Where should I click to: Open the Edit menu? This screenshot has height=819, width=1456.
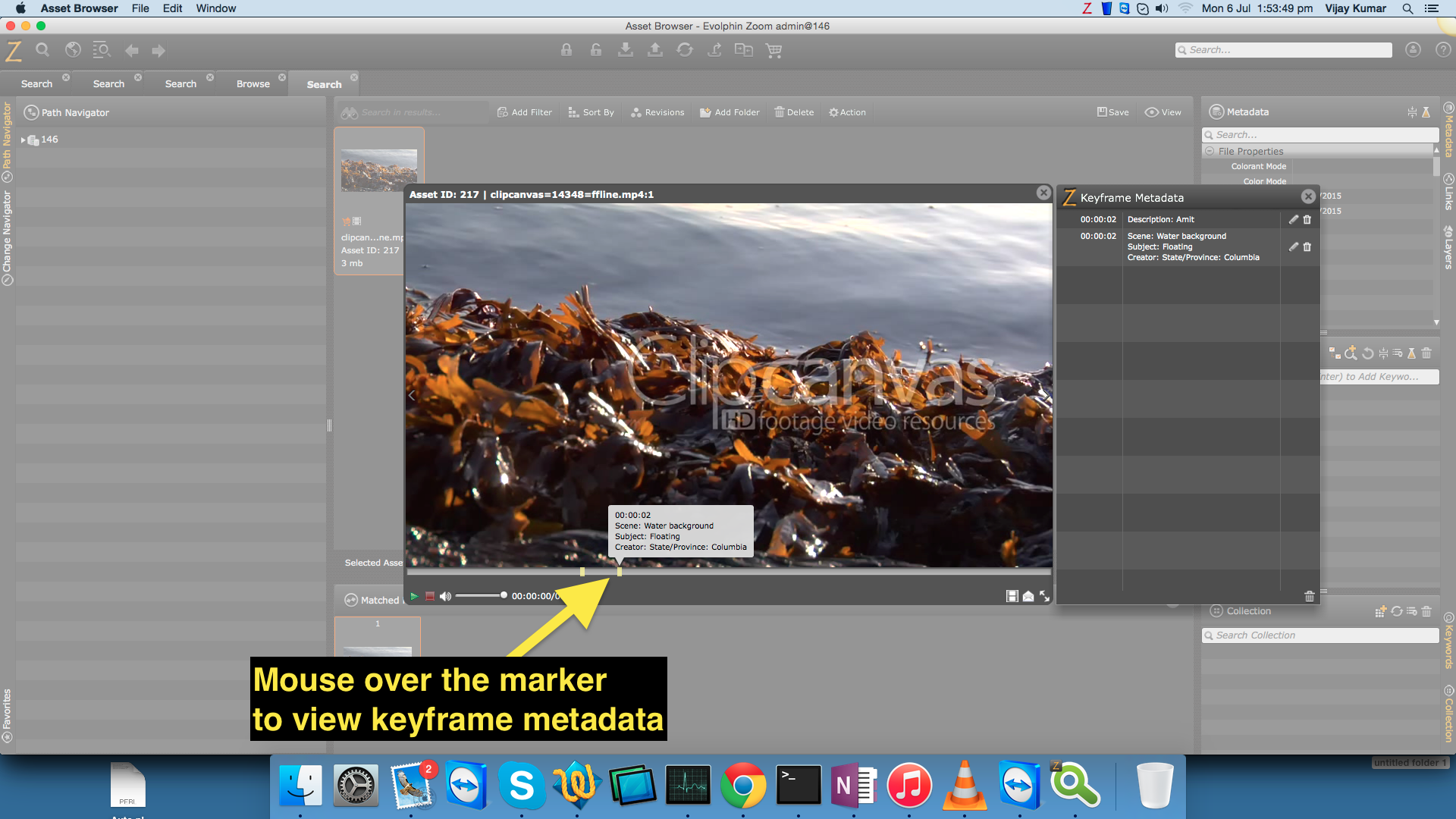172,8
